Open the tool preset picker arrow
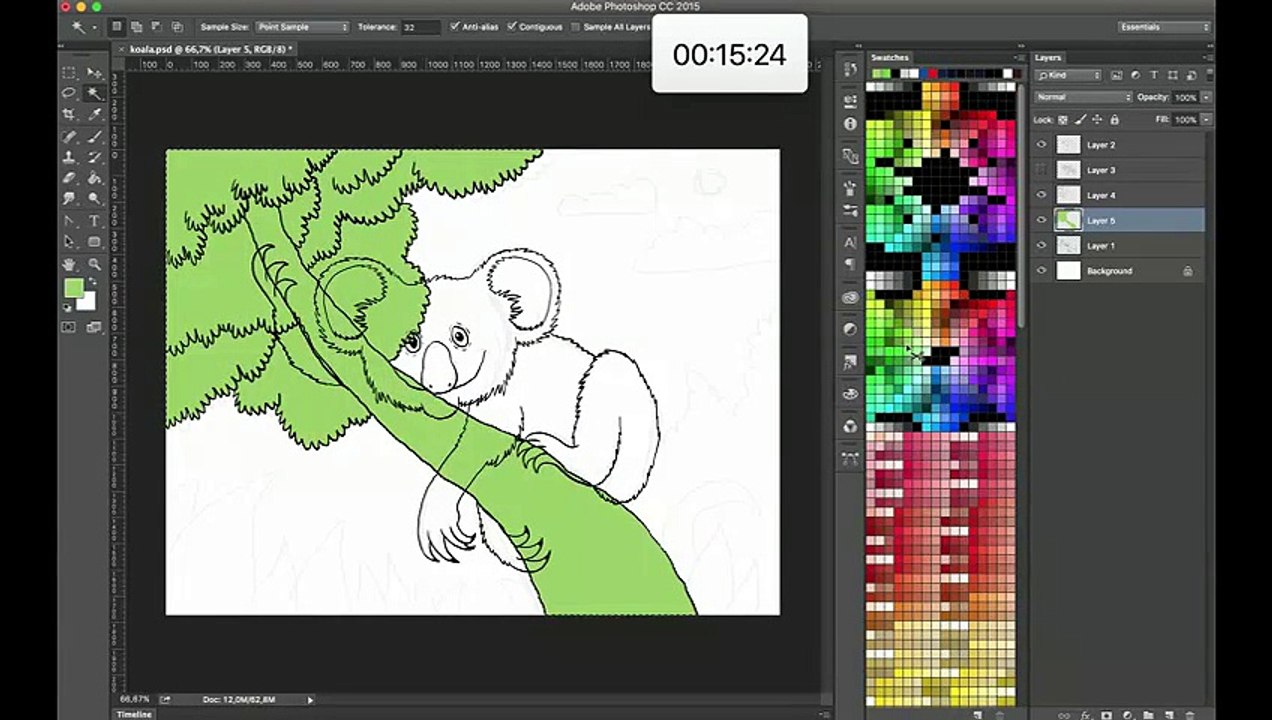 click(95, 27)
